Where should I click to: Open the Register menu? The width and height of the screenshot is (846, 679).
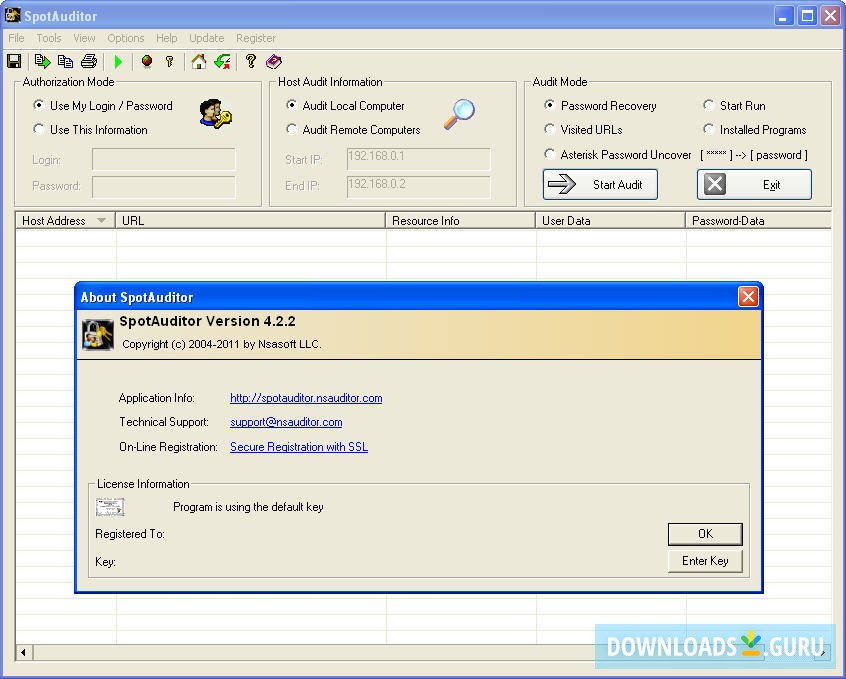(x=256, y=38)
